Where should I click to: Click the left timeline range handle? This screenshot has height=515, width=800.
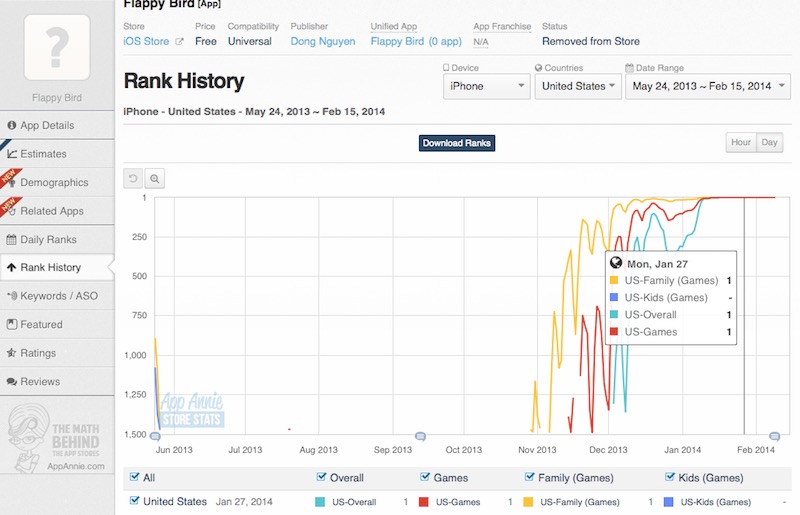tap(155, 436)
